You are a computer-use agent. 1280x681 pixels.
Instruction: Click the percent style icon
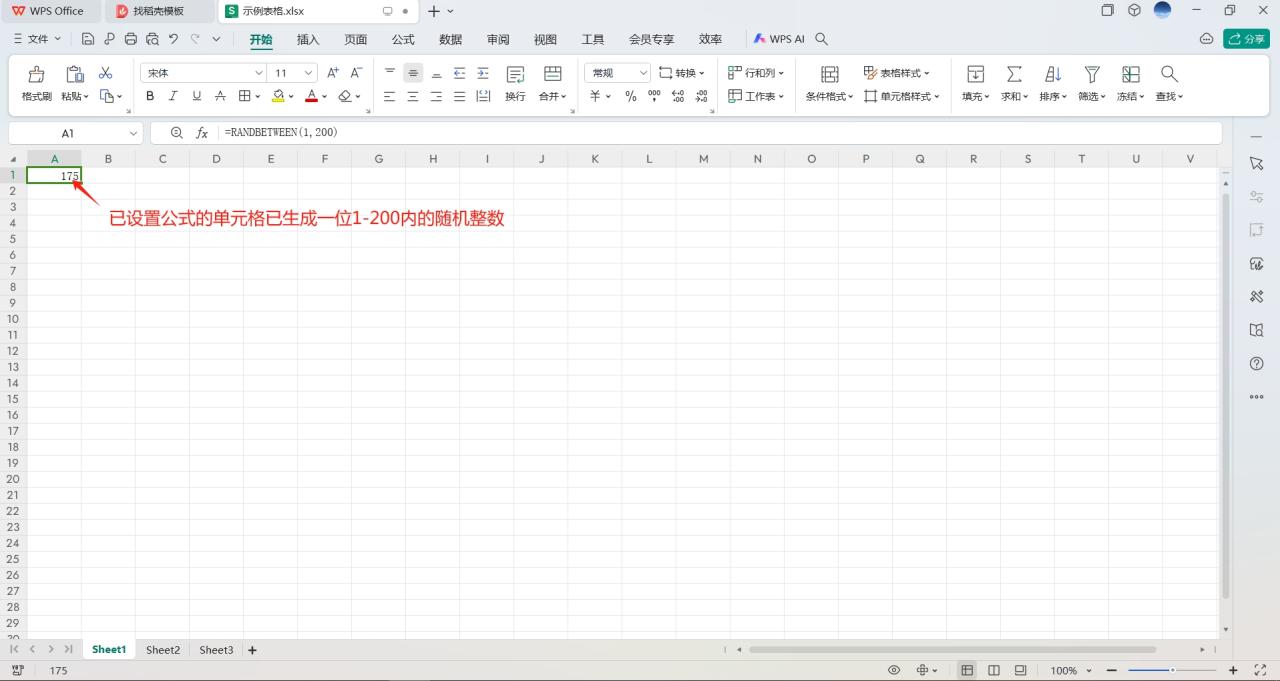(x=631, y=96)
